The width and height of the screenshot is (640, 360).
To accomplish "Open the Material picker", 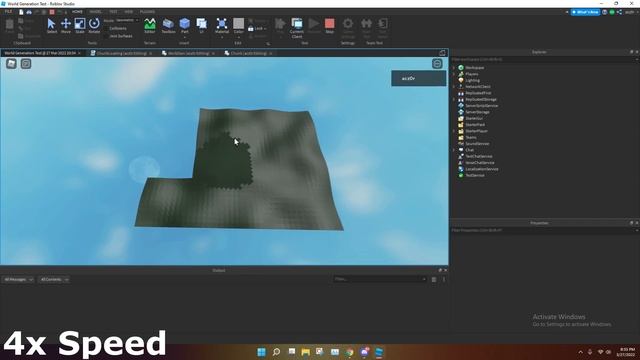I will pos(222,25).
